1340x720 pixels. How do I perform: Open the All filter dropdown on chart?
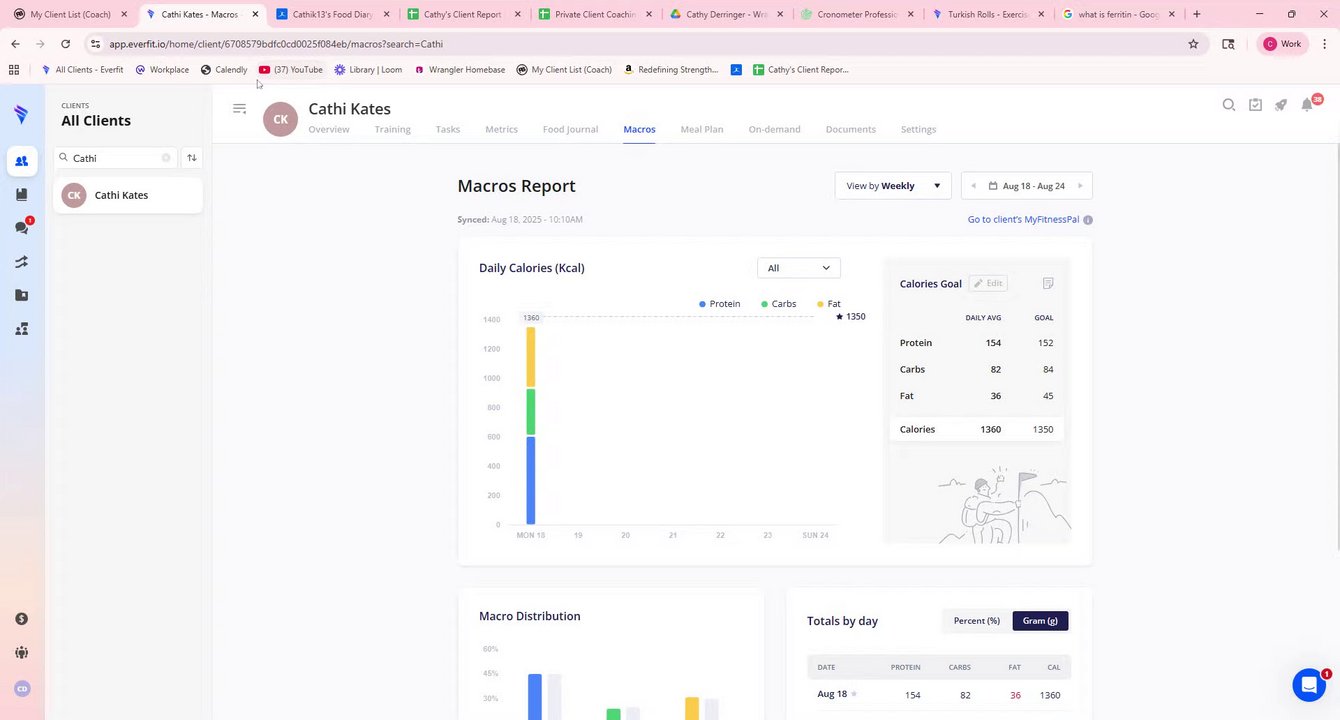[x=799, y=268]
